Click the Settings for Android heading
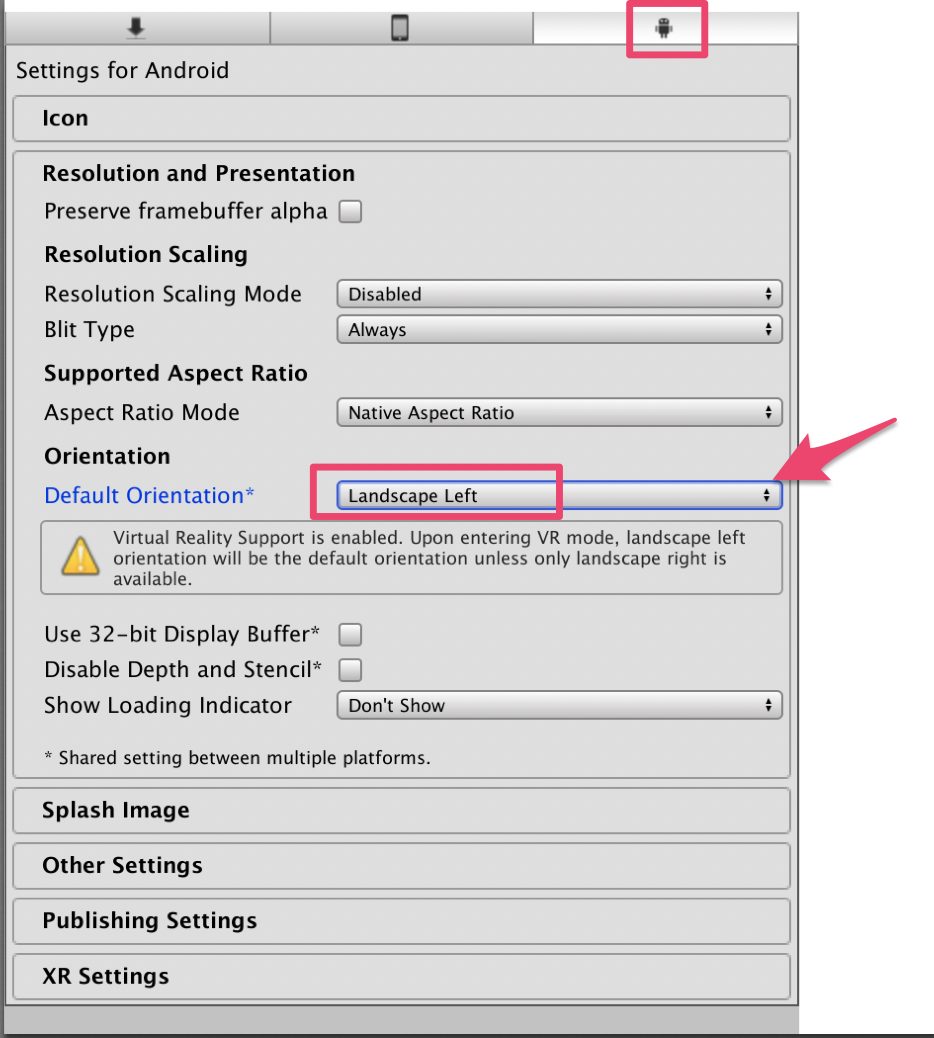 tap(122, 70)
